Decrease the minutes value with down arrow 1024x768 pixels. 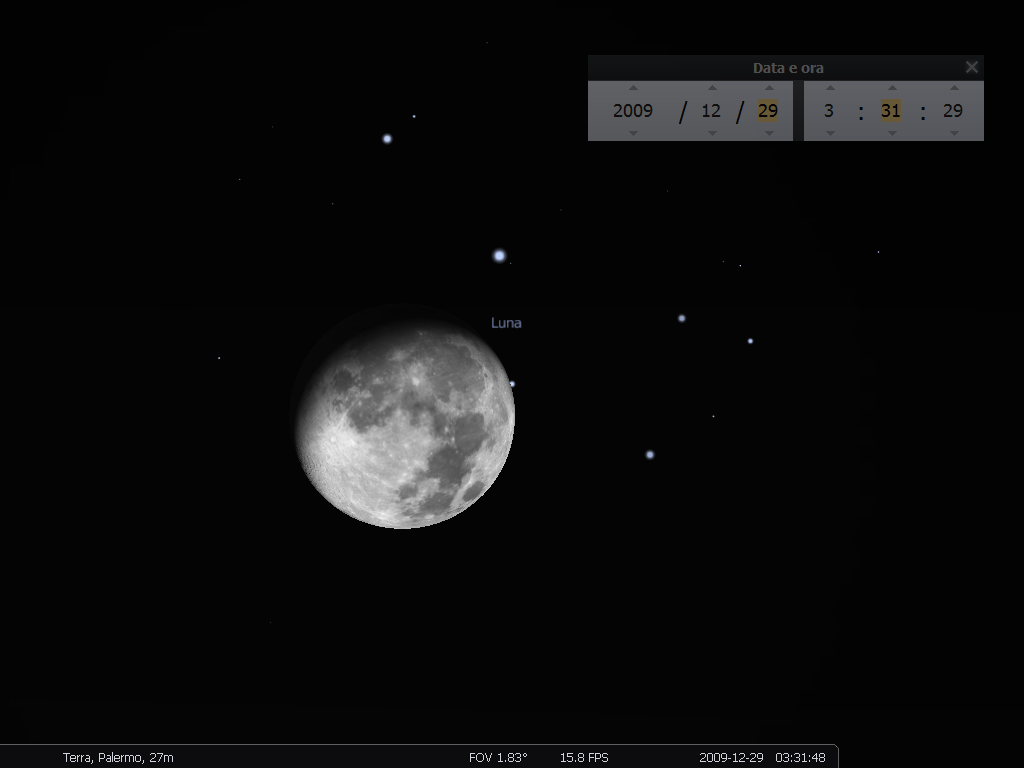[x=892, y=133]
